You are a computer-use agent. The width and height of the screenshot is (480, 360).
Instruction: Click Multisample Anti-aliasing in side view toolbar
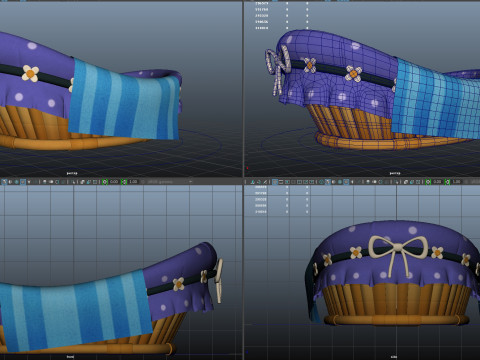point(382,182)
